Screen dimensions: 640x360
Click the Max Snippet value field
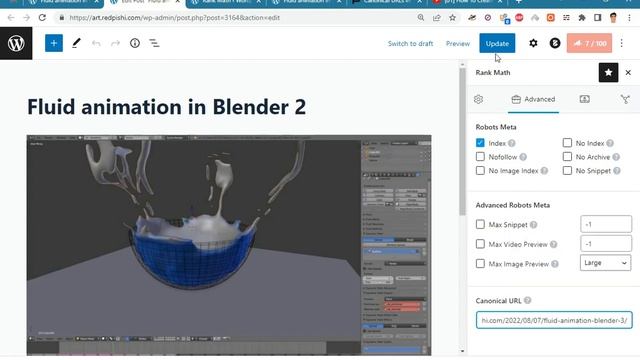[x=606, y=224]
